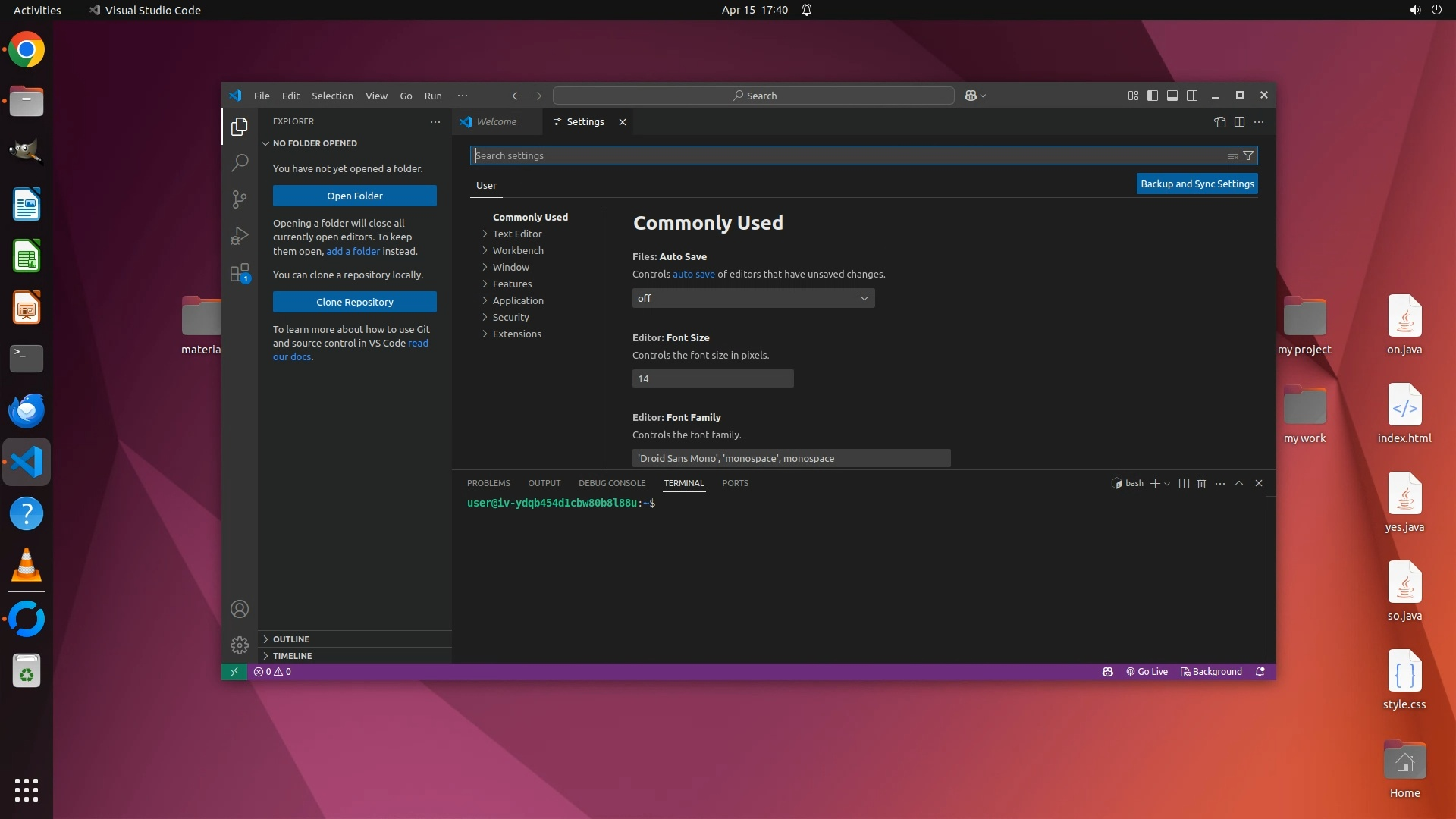Toggle Secondary Side Bar visibility
The image size is (1456, 819).
(1192, 96)
